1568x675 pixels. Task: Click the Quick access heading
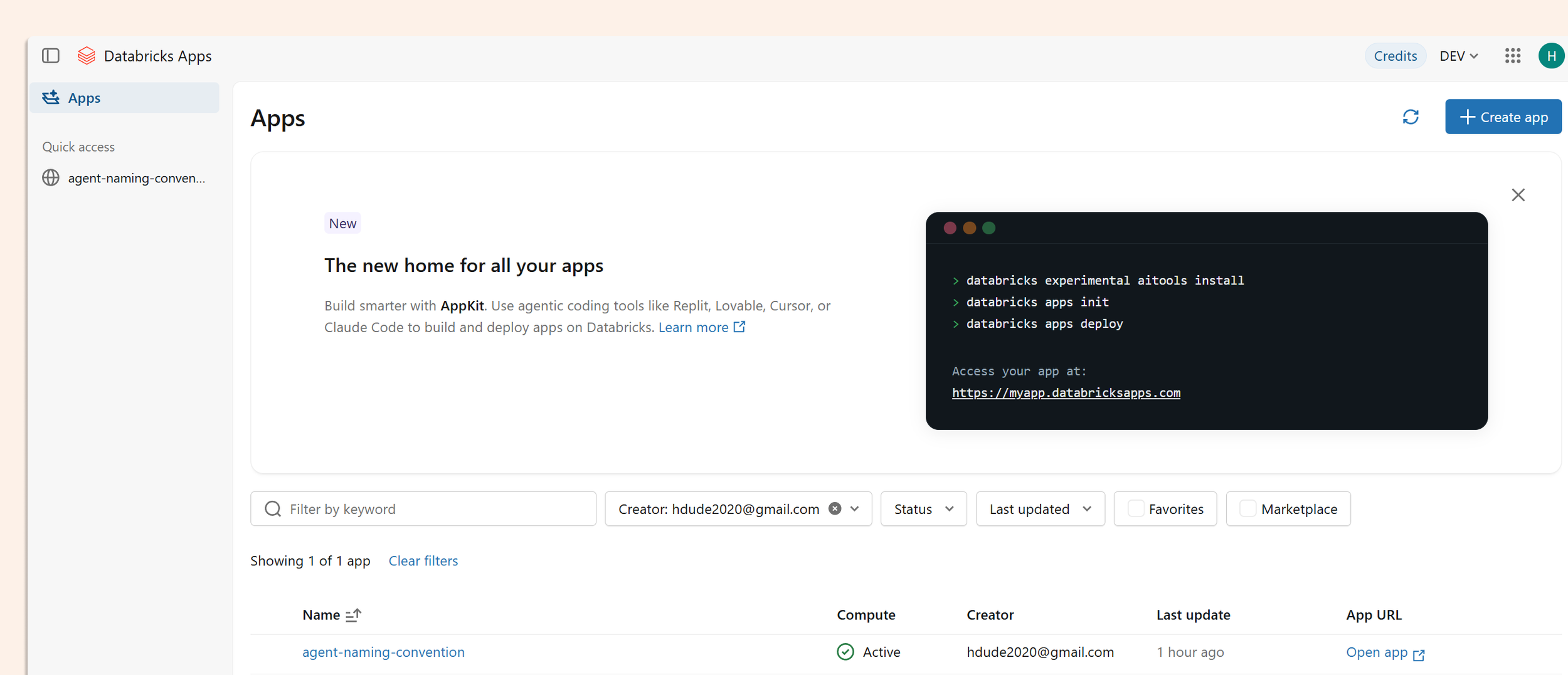point(78,147)
